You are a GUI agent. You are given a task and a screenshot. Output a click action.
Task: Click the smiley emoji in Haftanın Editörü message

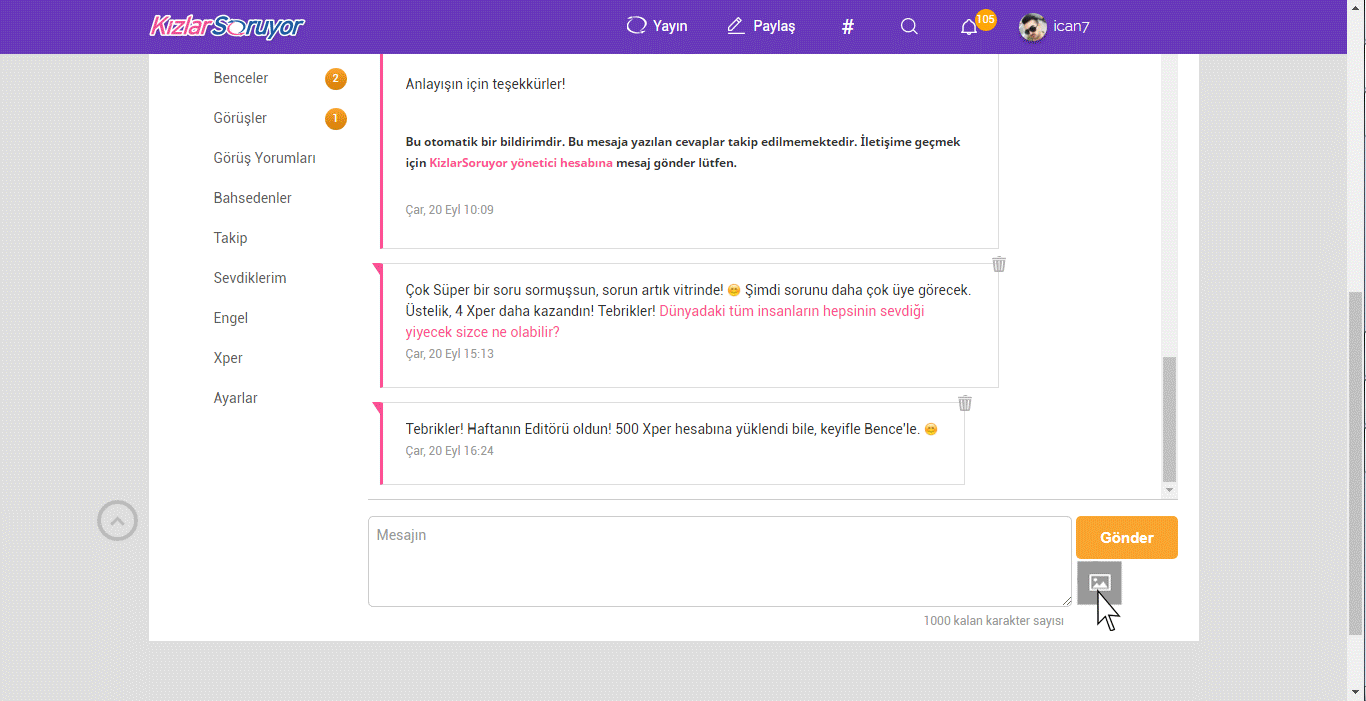coord(931,430)
